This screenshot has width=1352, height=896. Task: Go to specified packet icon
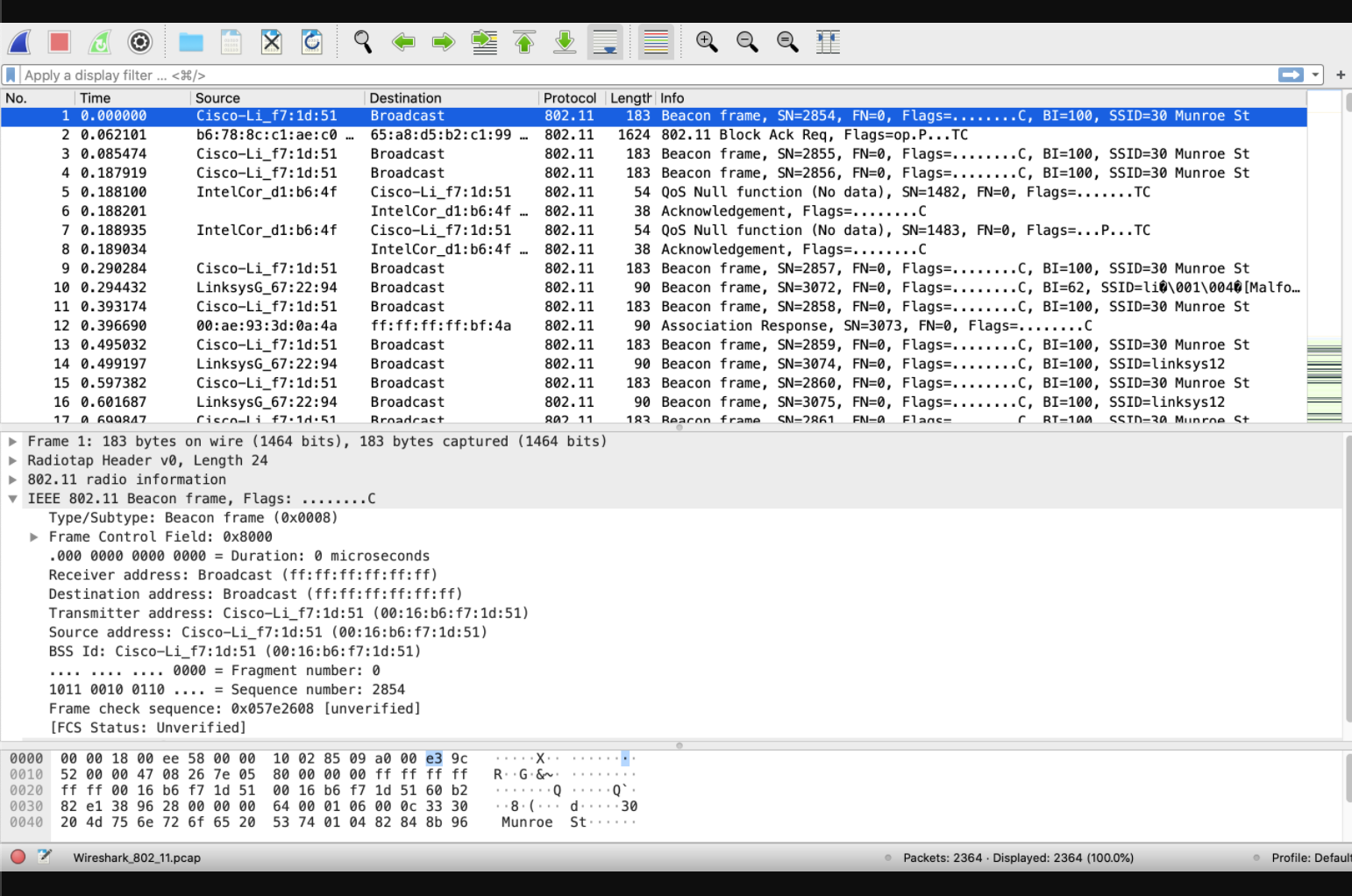(484, 42)
